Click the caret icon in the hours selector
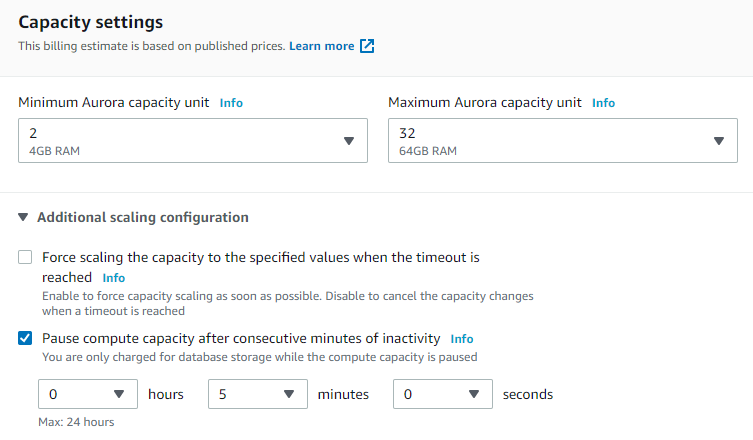Image resolution: width=753 pixels, height=440 pixels. [x=119, y=394]
